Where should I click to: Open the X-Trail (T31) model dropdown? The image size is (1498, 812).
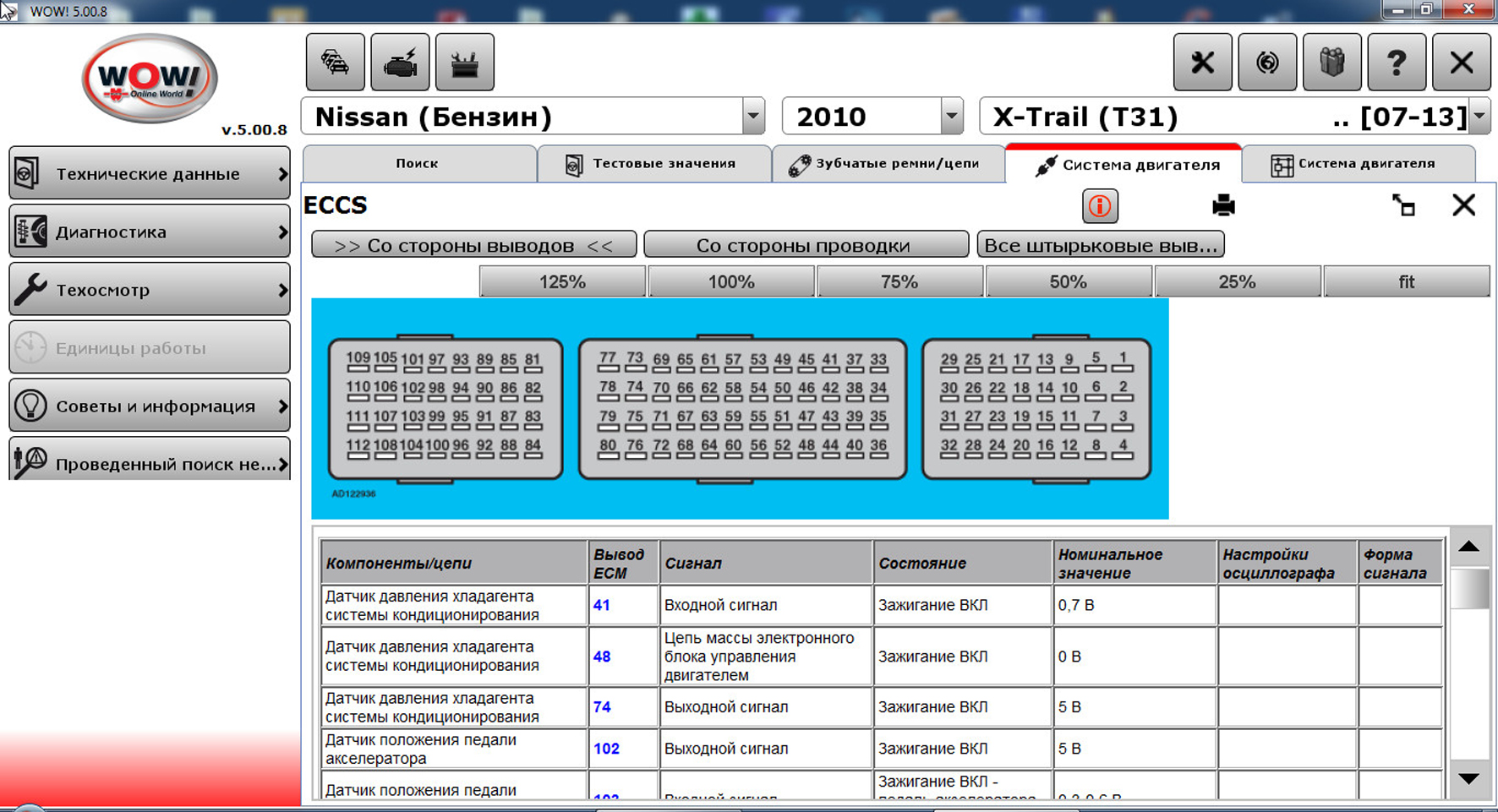pos(1479,117)
